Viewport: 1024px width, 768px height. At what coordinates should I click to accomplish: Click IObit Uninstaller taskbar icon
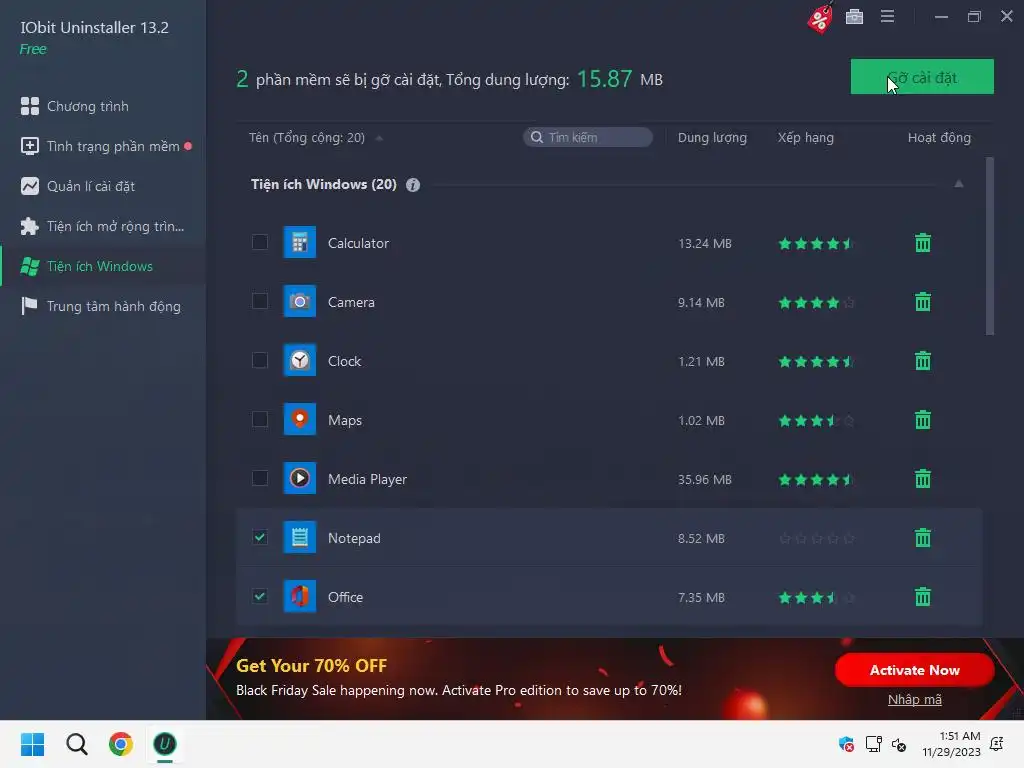(x=165, y=744)
